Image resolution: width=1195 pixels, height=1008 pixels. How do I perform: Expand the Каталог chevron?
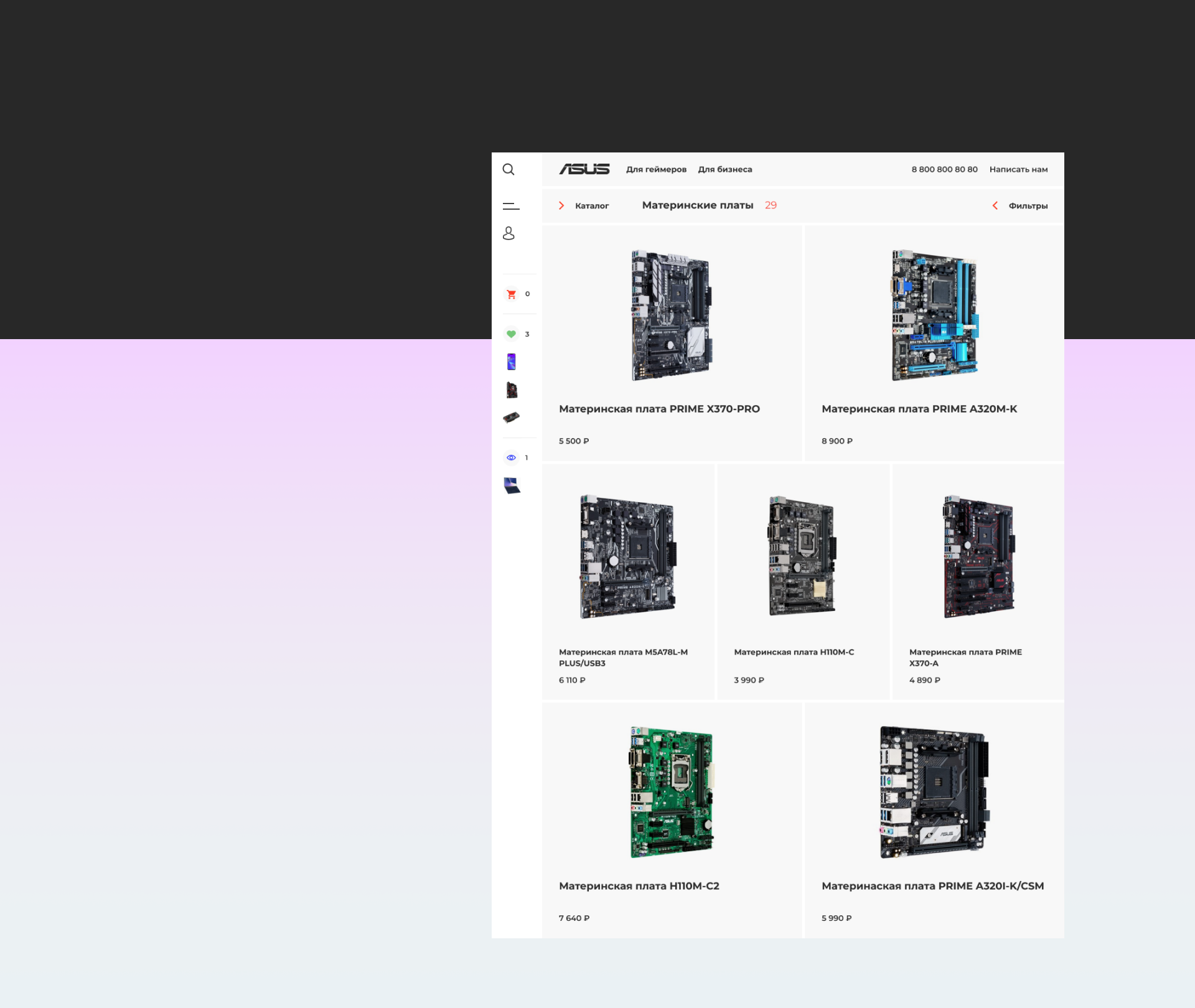click(x=561, y=205)
